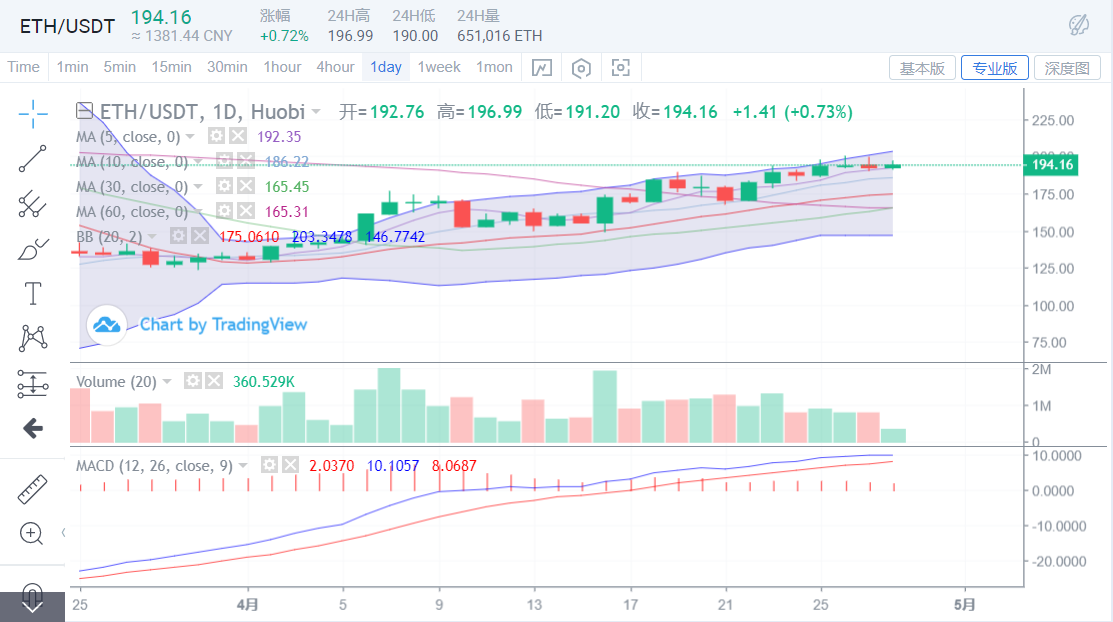Switch to the 1week interval tab
This screenshot has width=1113, height=622.
click(x=439, y=66)
